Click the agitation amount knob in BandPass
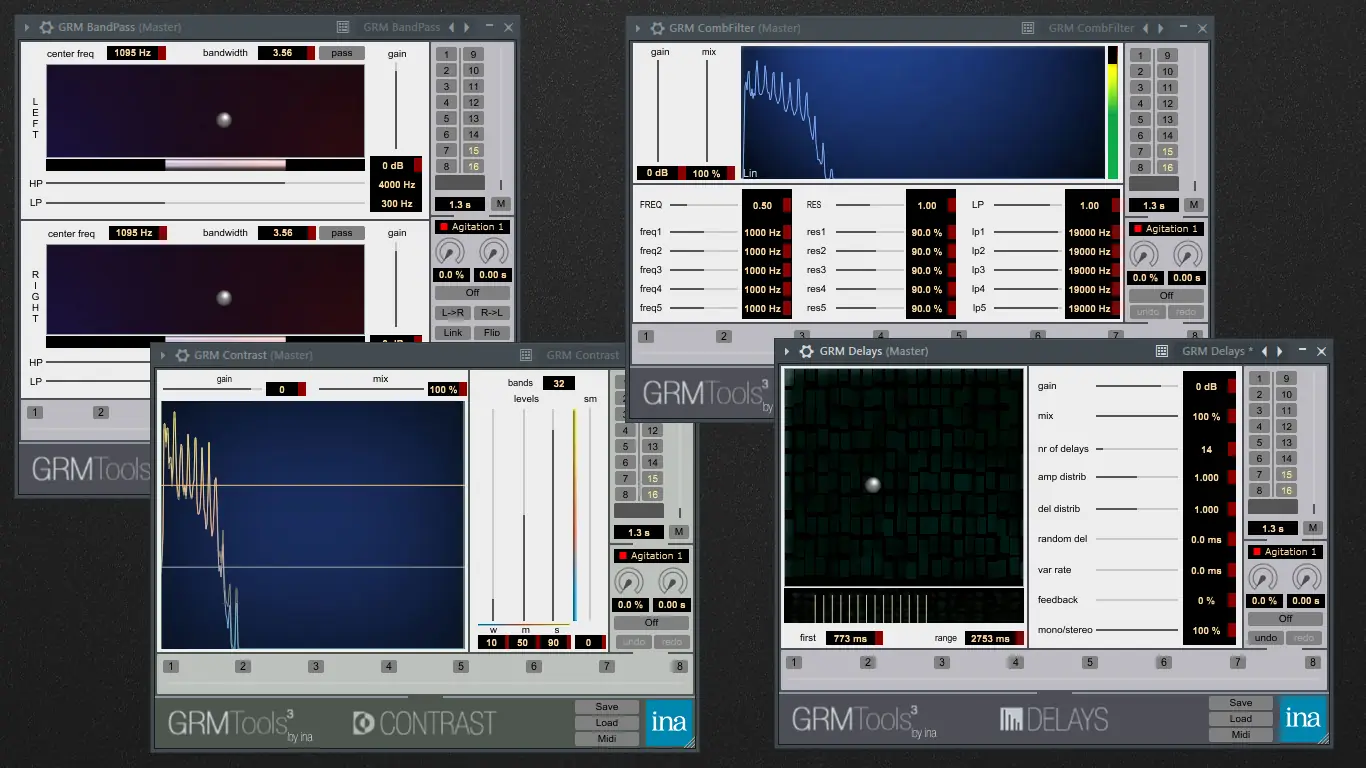Screen dimensions: 1366x768 (450, 253)
